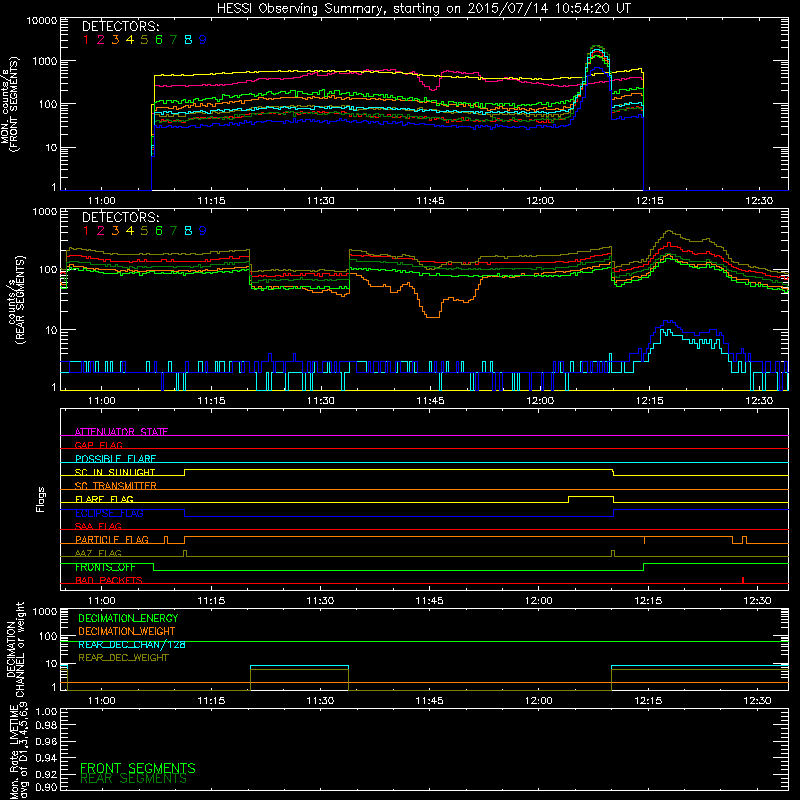The image size is (800, 800).
Task: Click the raised FLARE FLAG step segment
Action: click(x=591, y=496)
